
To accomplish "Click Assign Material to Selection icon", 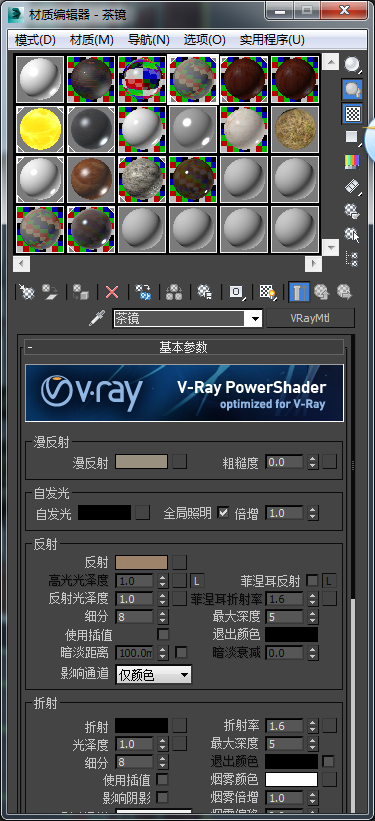I will click(80, 292).
